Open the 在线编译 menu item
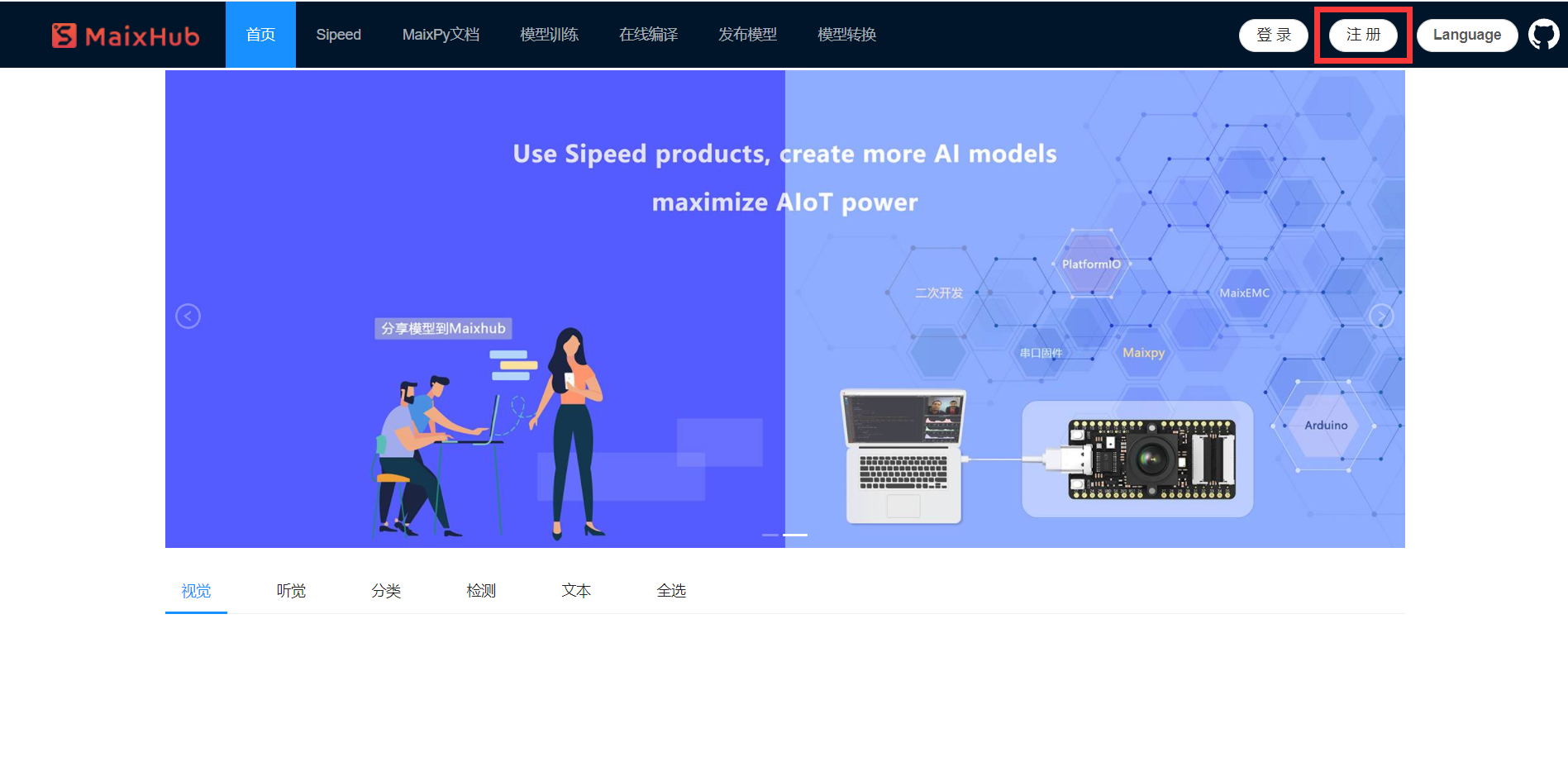 (648, 35)
